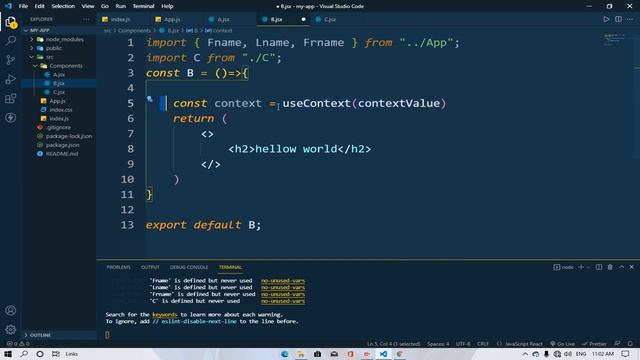Open terminal launch profile dropdown arrow
This screenshot has height=360, width=640.
point(588,267)
